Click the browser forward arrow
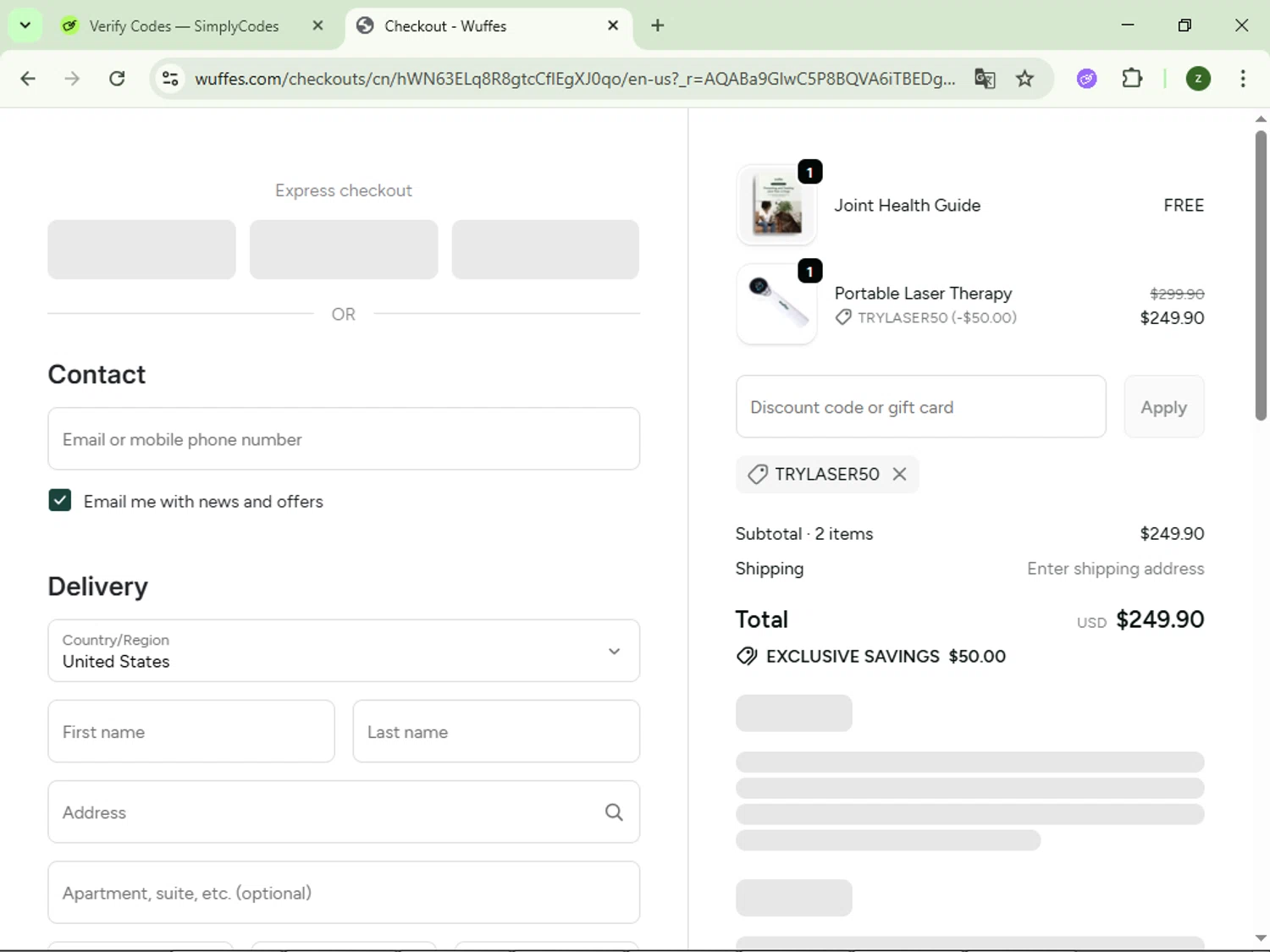The width and height of the screenshot is (1270, 952). (72, 79)
